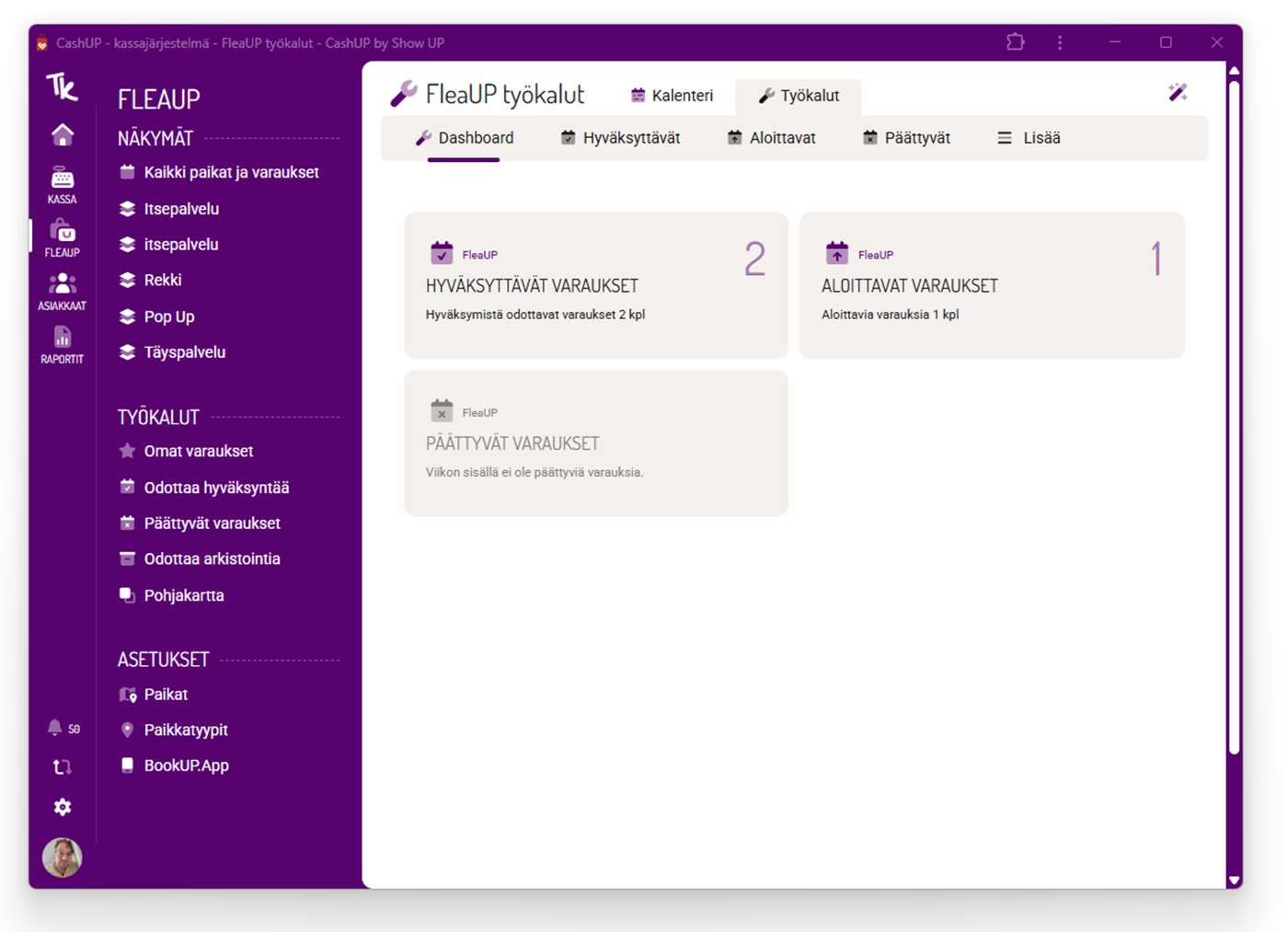Open settings gear in sidebar

click(63, 807)
